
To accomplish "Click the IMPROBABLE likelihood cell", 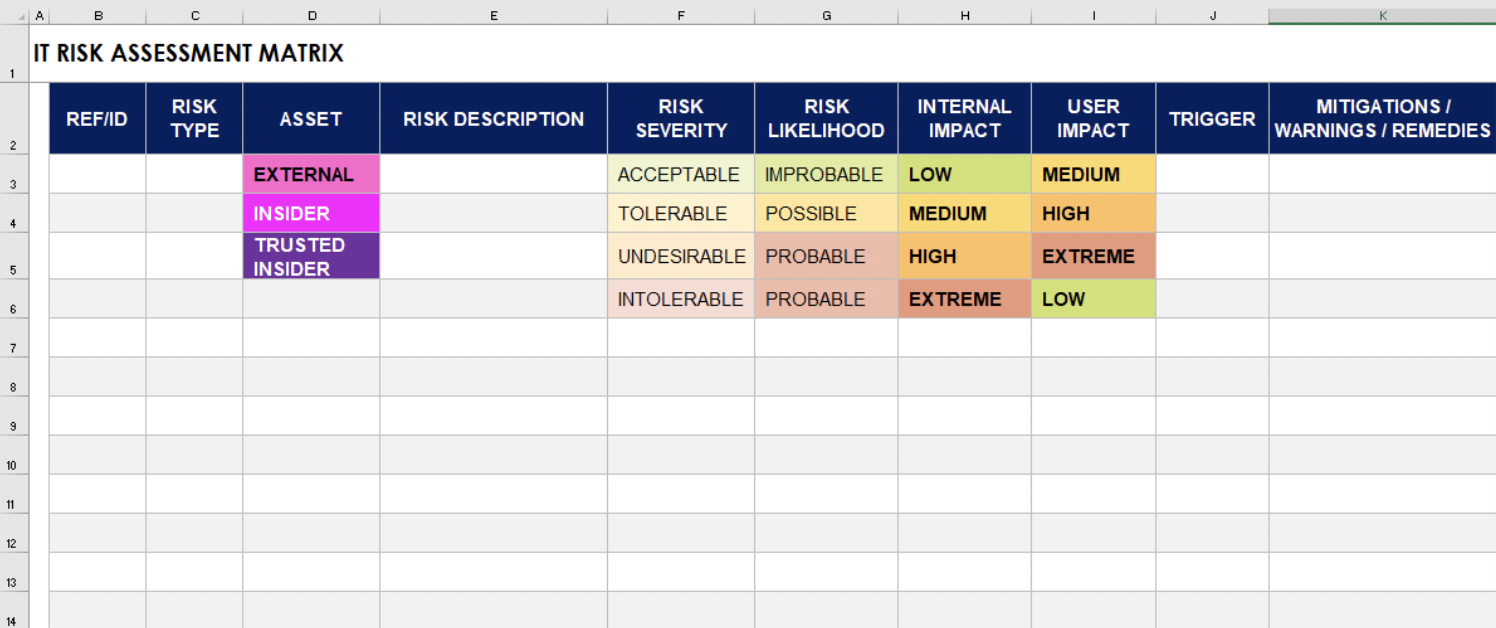I will click(826, 174).
